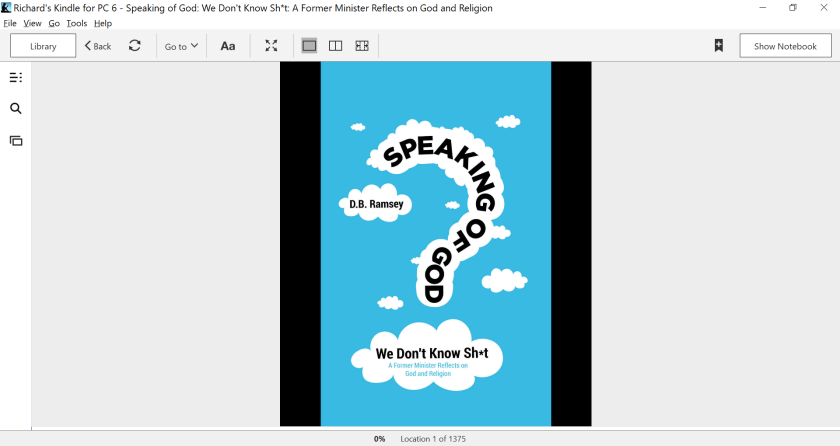Click the search magnifier icon

point(15,109)
